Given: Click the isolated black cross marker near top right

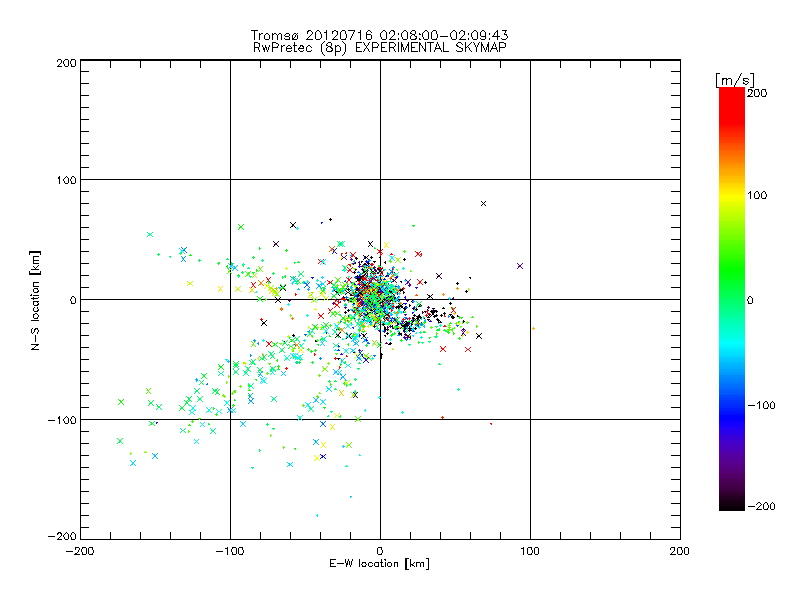Looking at the screenshot, I should (x=484, y=204).
